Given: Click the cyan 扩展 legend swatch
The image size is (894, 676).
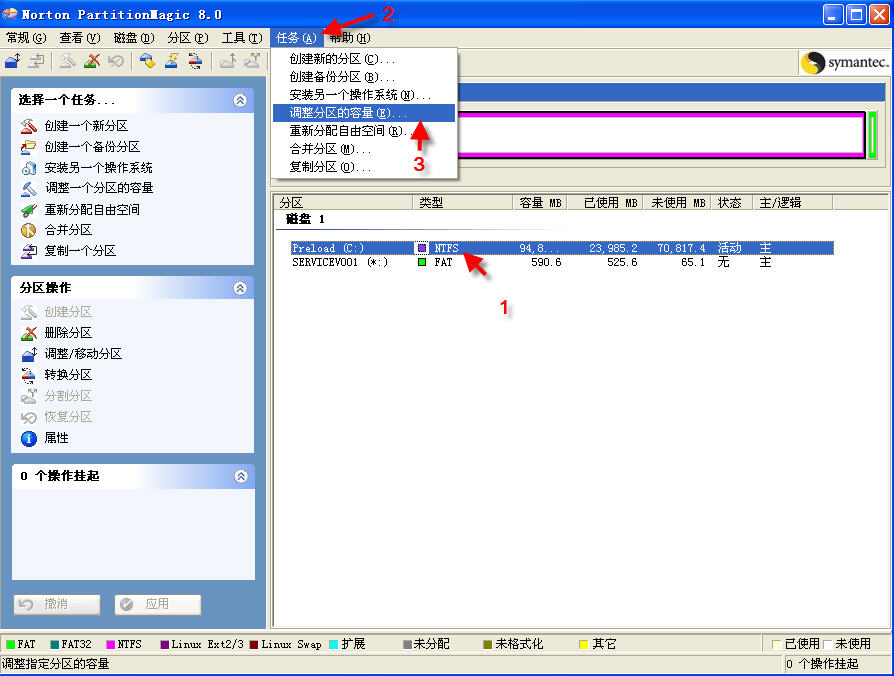Looking at the screenshot, I should click(x=334, y=644).
